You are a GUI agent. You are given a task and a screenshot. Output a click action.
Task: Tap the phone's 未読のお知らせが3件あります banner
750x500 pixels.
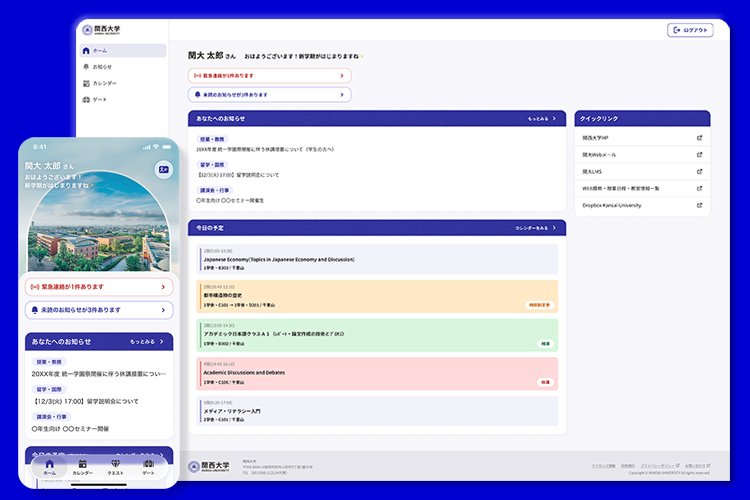99,310
